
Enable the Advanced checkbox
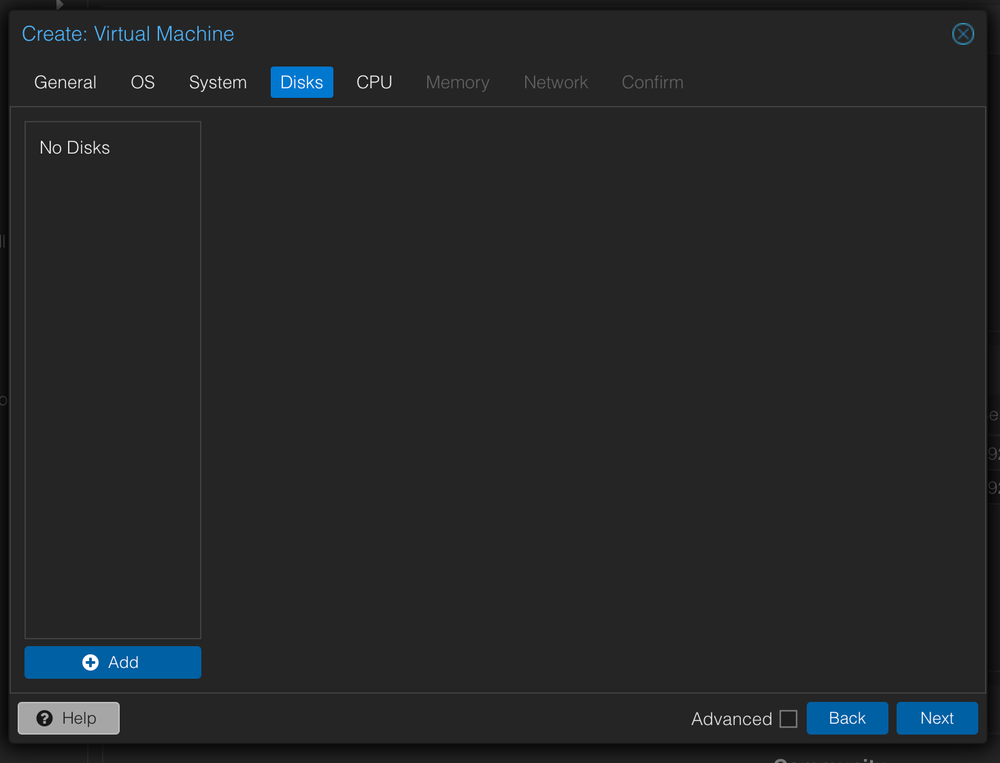coord(788,718)
